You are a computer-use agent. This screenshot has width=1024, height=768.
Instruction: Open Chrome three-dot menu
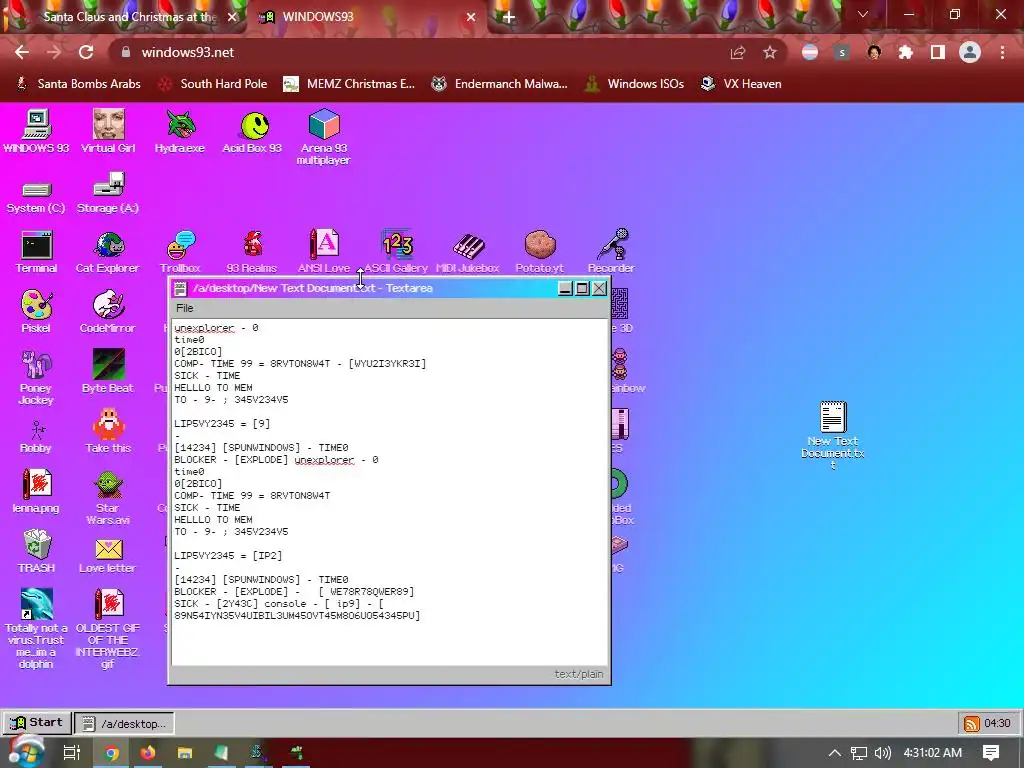tap(1002, 52)
